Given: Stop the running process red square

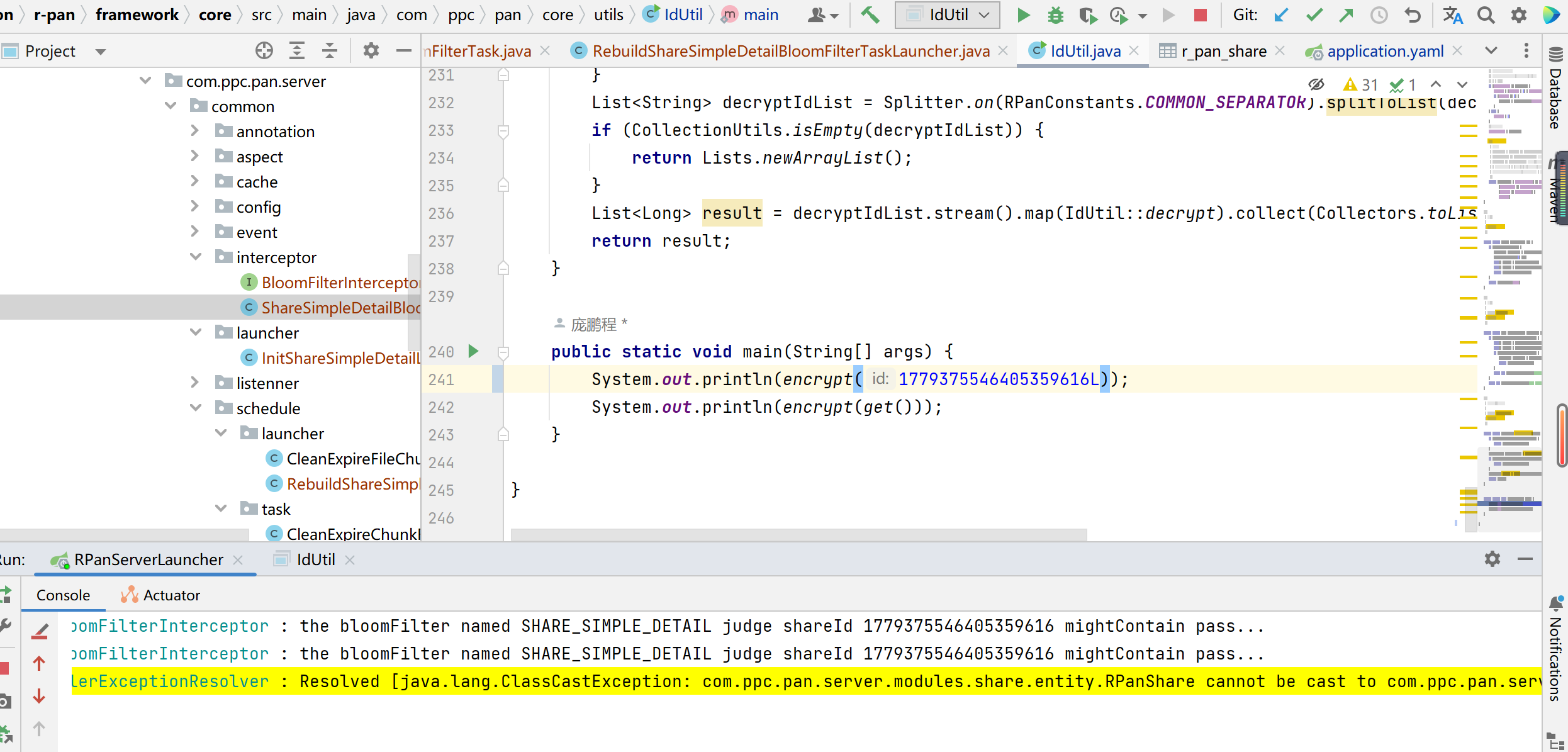Looking at the screenshot, I should [x=1200, y=14].
